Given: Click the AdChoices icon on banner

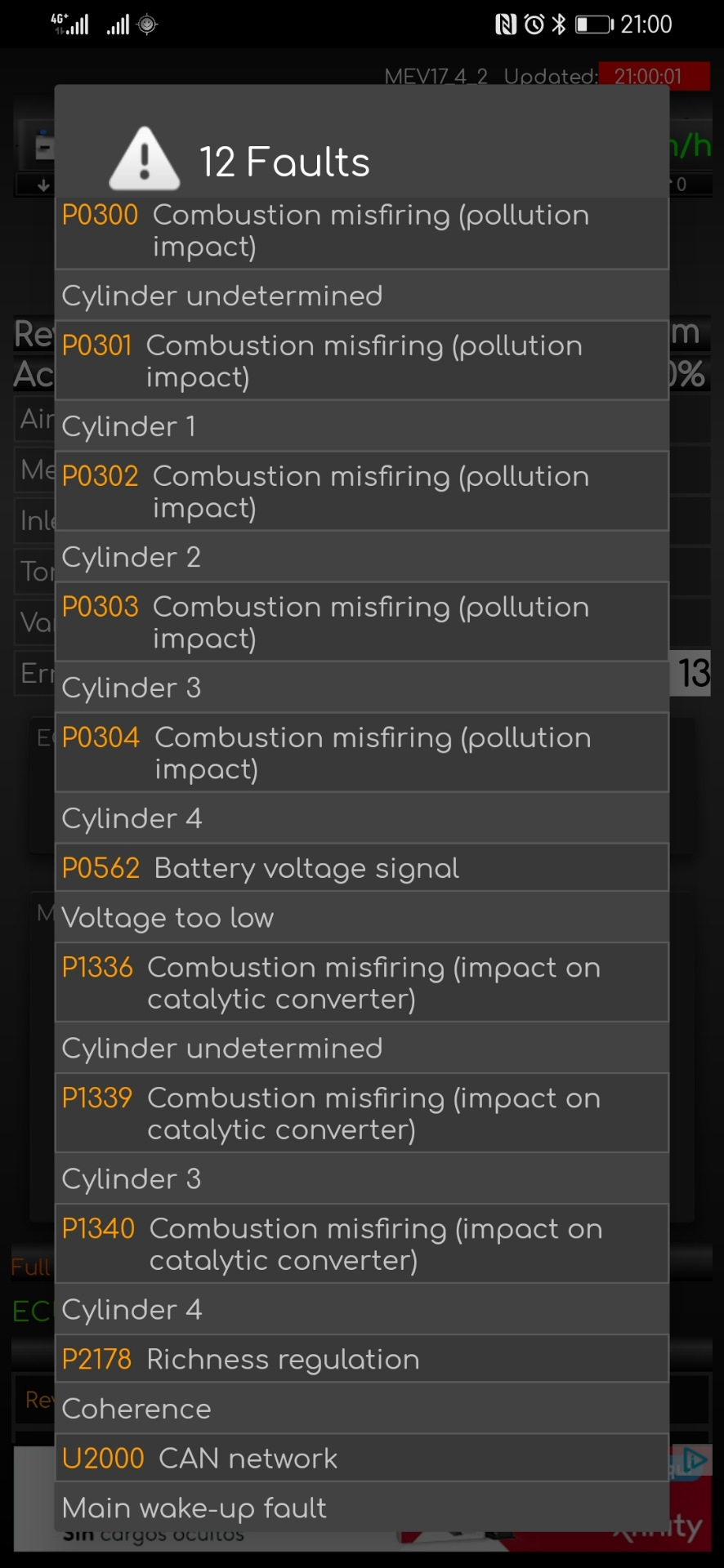Looking at the screenshot, I should 694,1460.
